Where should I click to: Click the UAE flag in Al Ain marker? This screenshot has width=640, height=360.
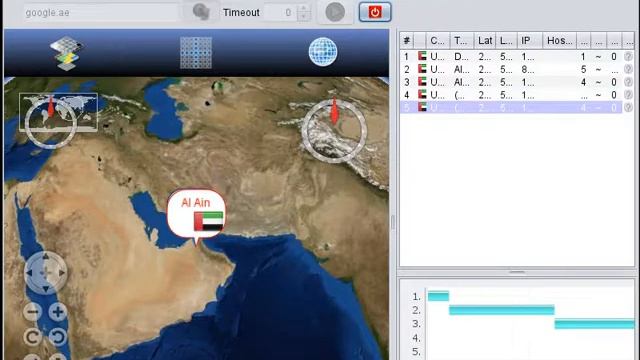point(209,221)
